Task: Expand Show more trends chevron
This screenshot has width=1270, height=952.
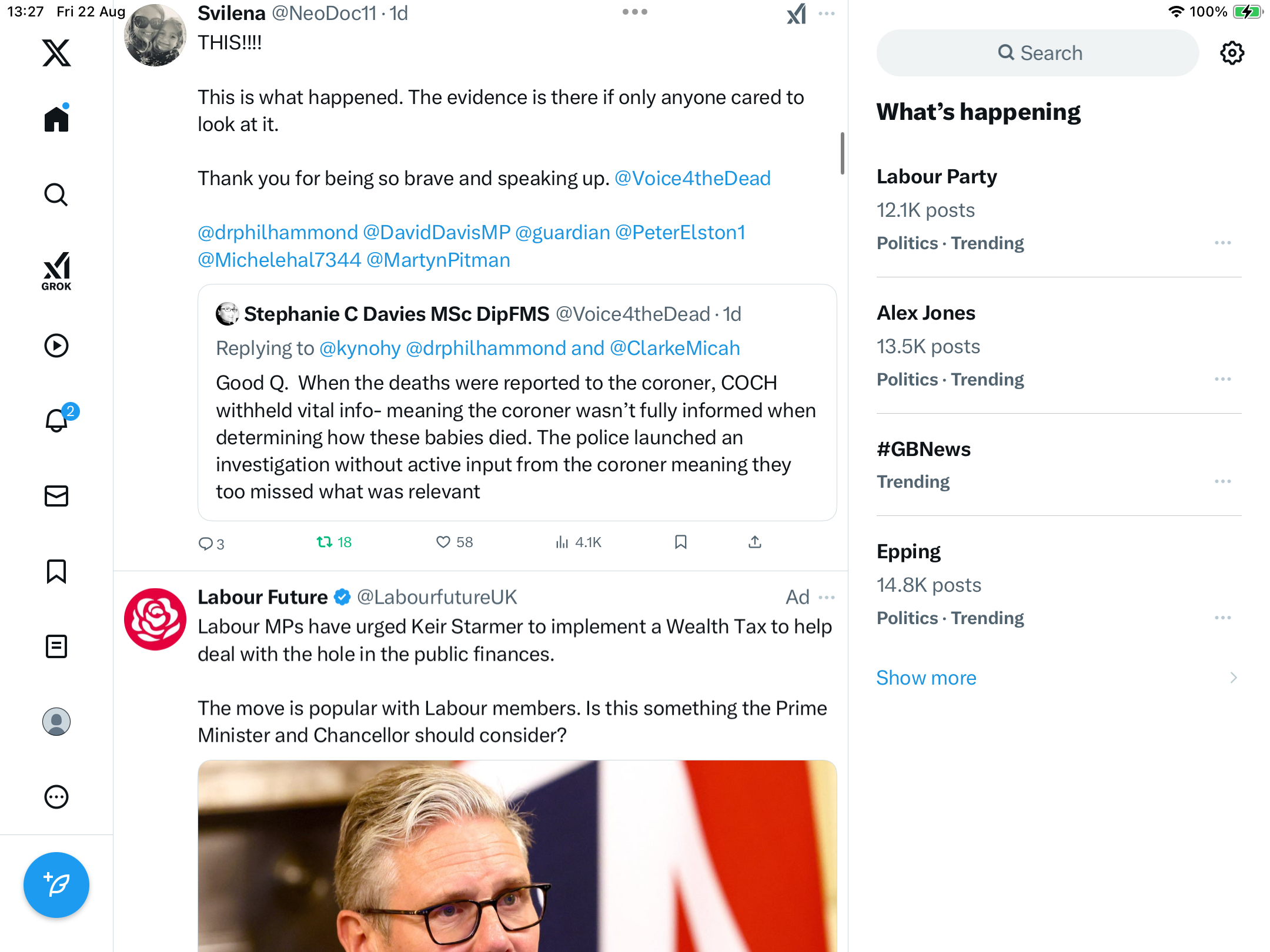Action: pyautogui.click(x=1234, y=678)
